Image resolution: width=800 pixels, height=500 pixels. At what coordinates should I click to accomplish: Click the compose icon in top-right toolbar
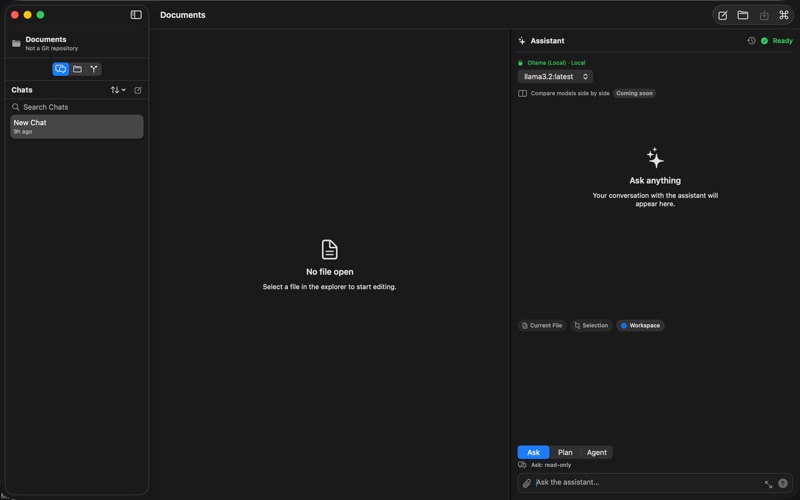click(x=723, y=15)
